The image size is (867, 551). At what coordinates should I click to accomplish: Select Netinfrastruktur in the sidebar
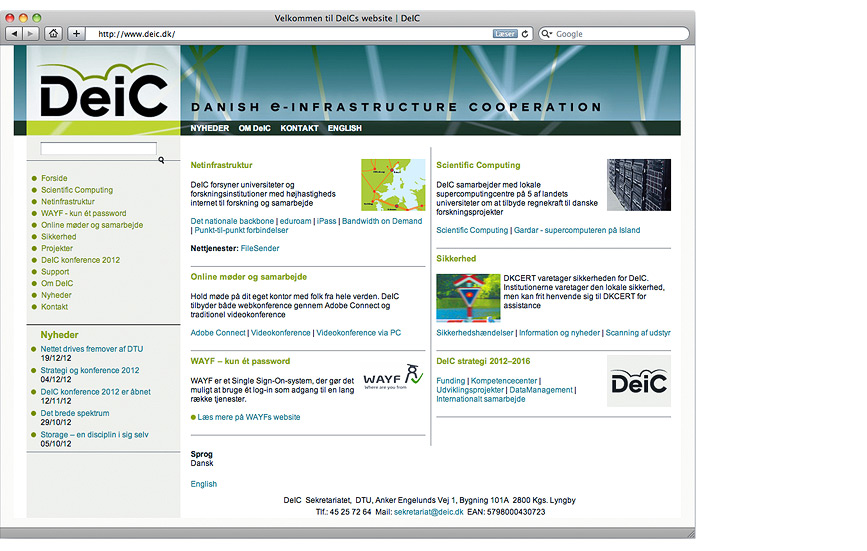pos(67,202)
